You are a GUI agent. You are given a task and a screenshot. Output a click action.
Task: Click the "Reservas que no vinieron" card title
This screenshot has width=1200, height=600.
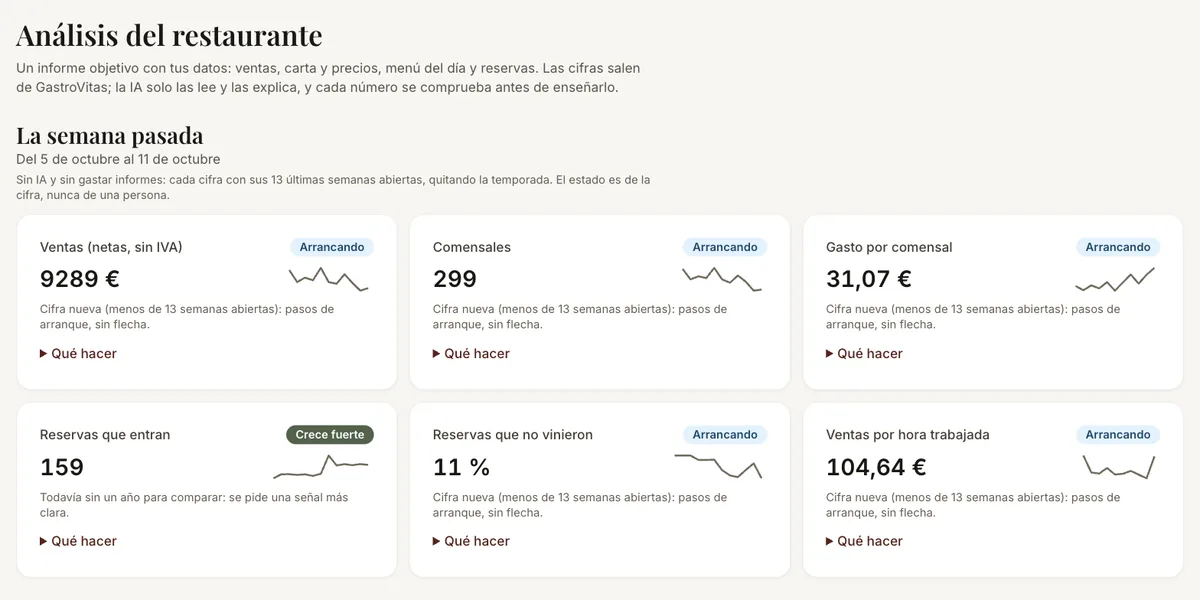(x=513, y=435)
